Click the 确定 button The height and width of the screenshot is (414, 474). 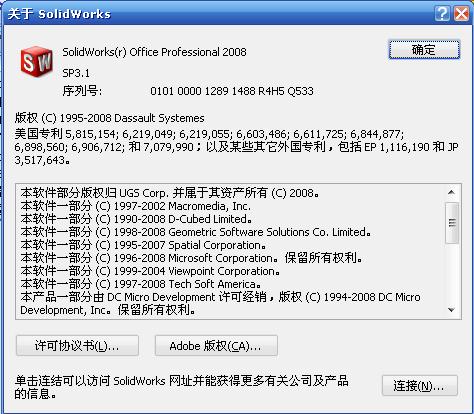(x=424, y=50)
